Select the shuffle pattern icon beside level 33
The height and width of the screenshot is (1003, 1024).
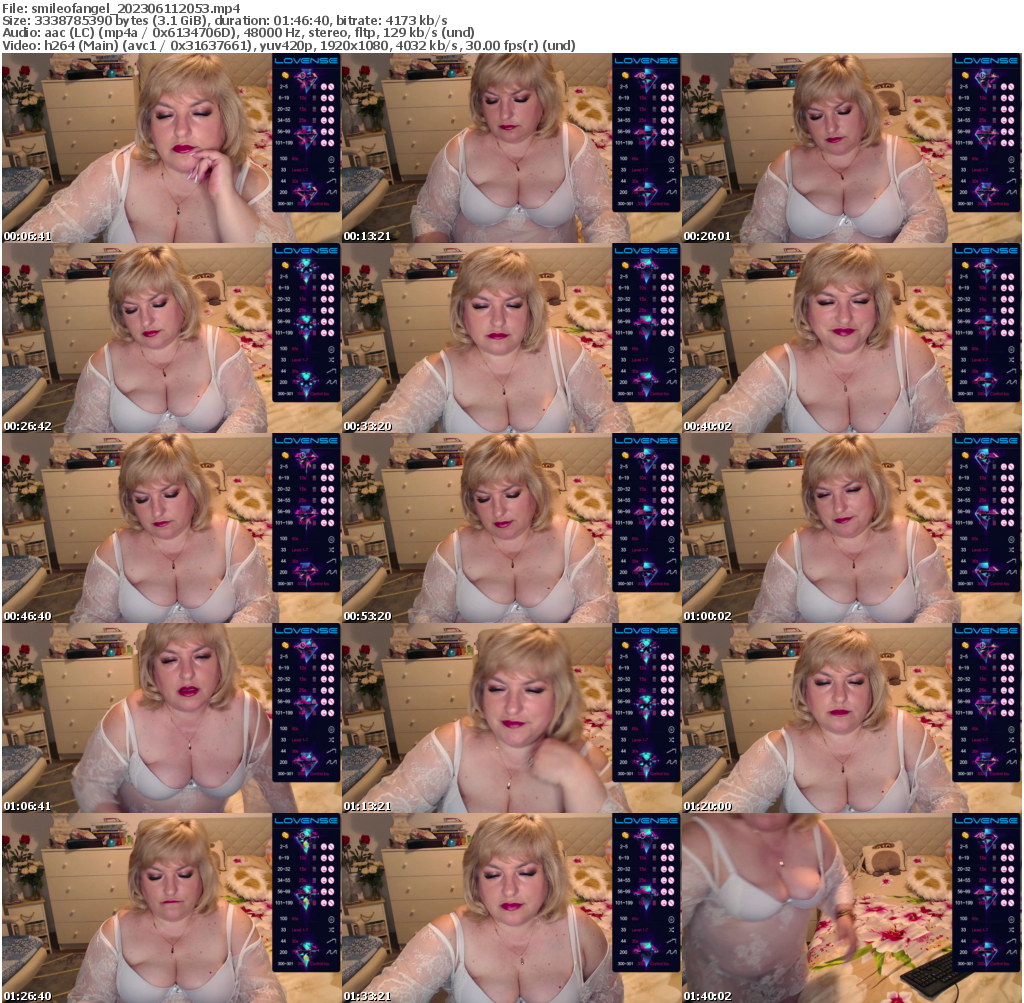point(331,169)
